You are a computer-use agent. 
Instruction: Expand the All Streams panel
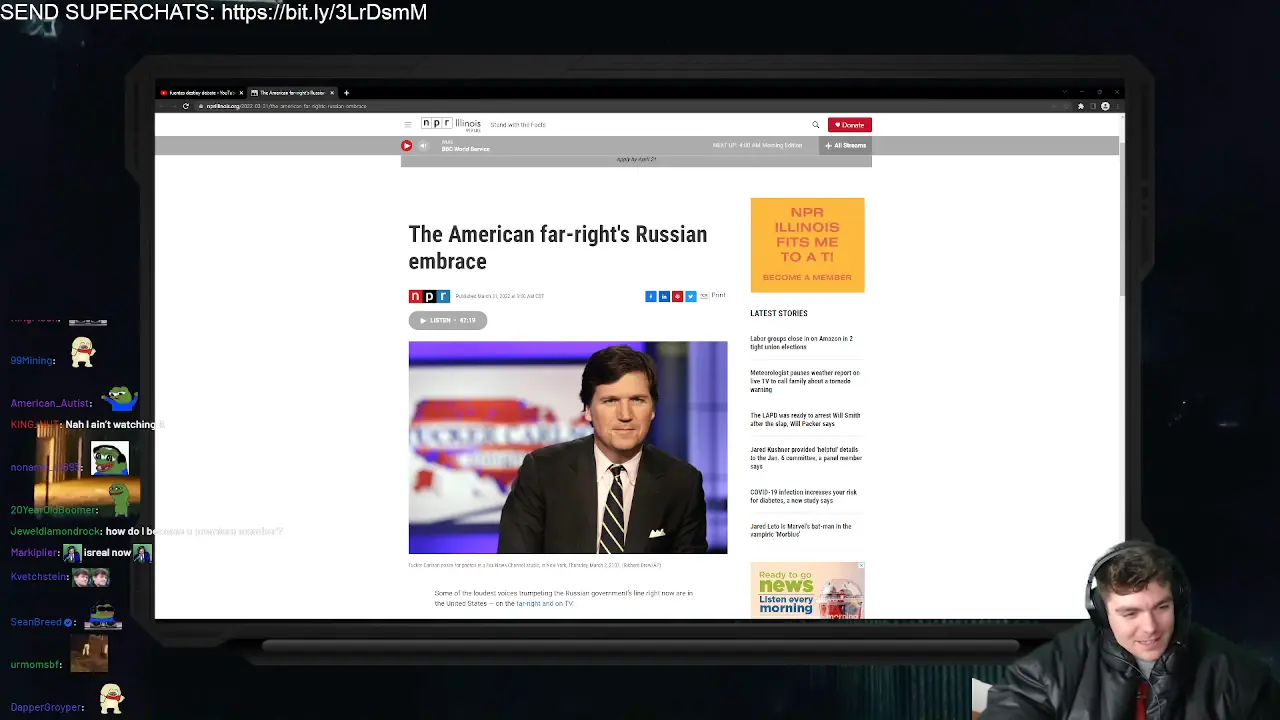pos(846,146)
